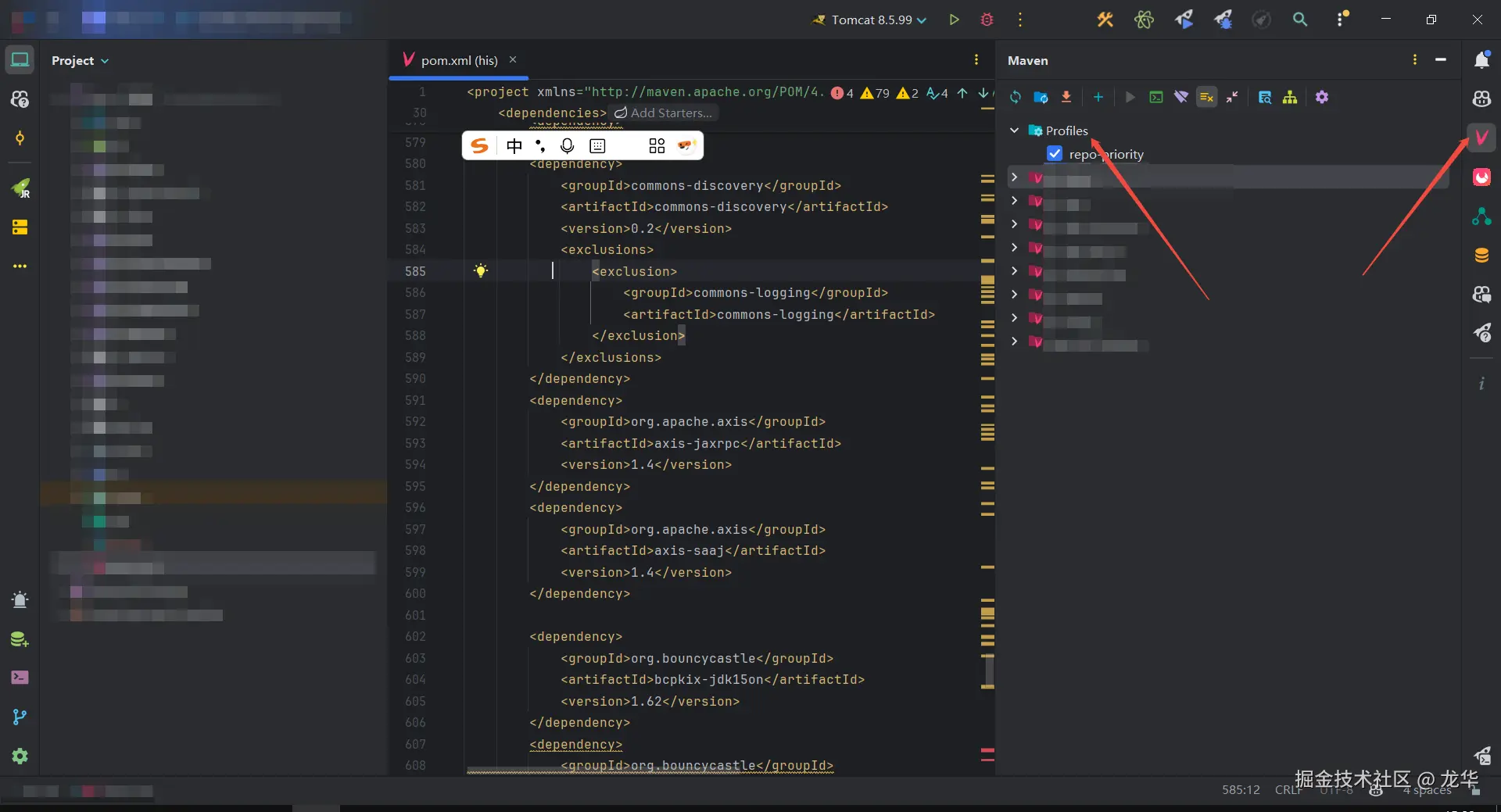1501x812 pixels.
Task: Click the Profiles label in Maven tree
Action: (1066, 131)
